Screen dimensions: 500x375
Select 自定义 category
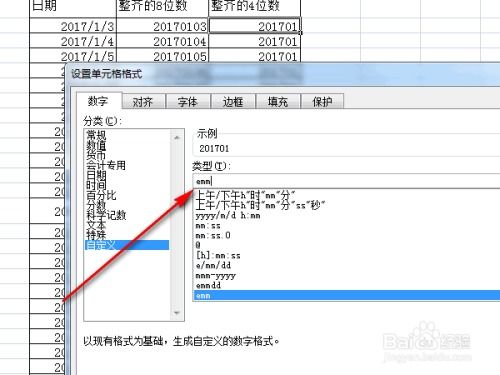click(127, 245)
